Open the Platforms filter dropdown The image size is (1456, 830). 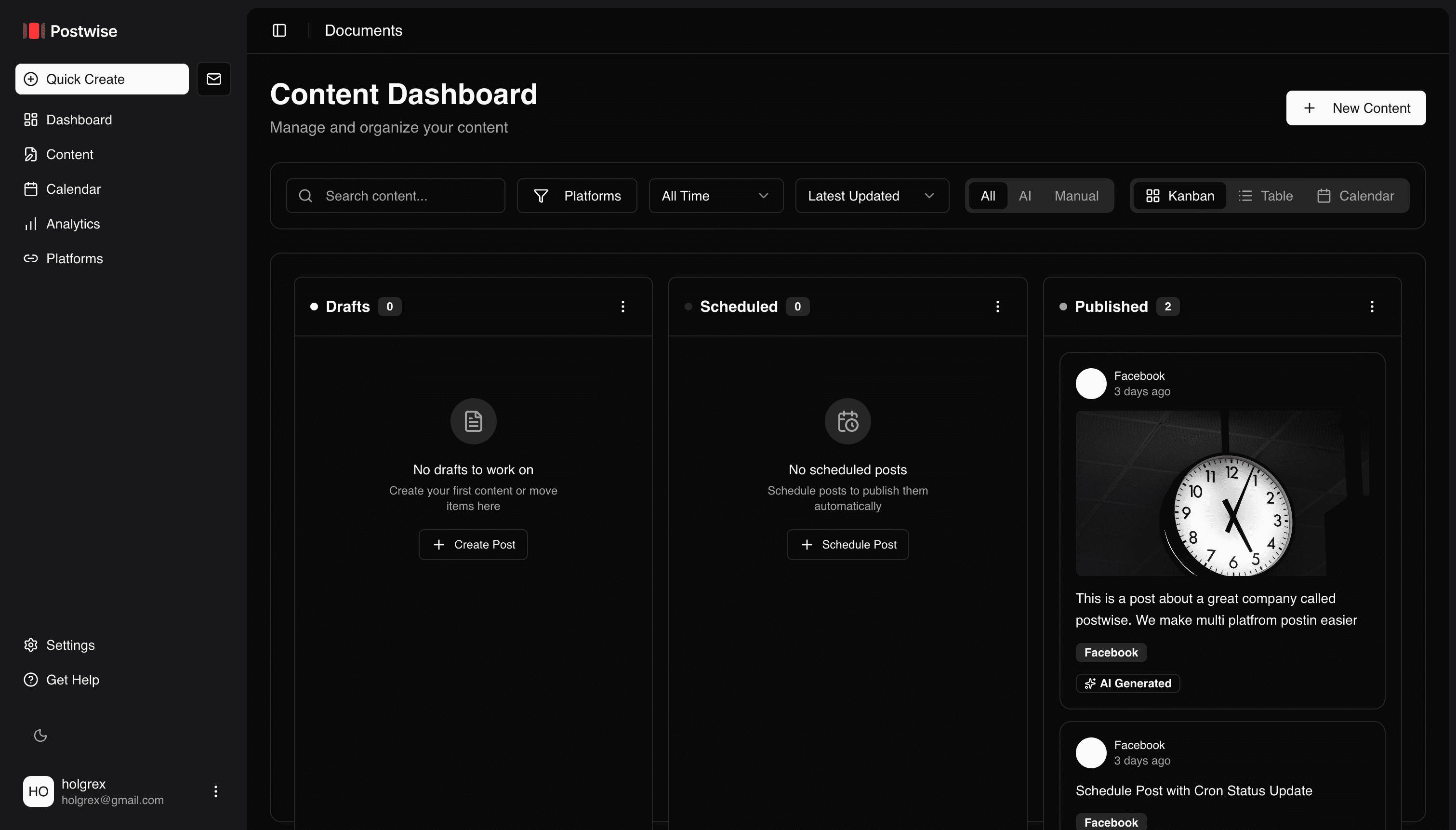tap(577, 196)
